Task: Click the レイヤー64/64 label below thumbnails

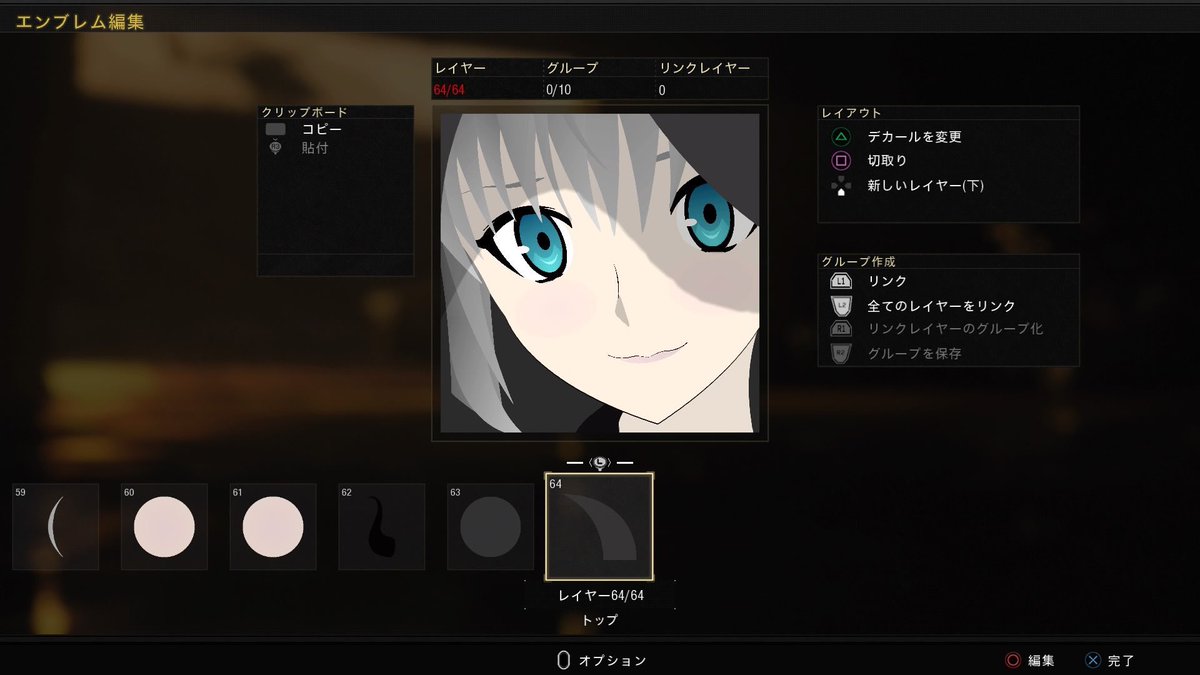Action: point(600,596)
